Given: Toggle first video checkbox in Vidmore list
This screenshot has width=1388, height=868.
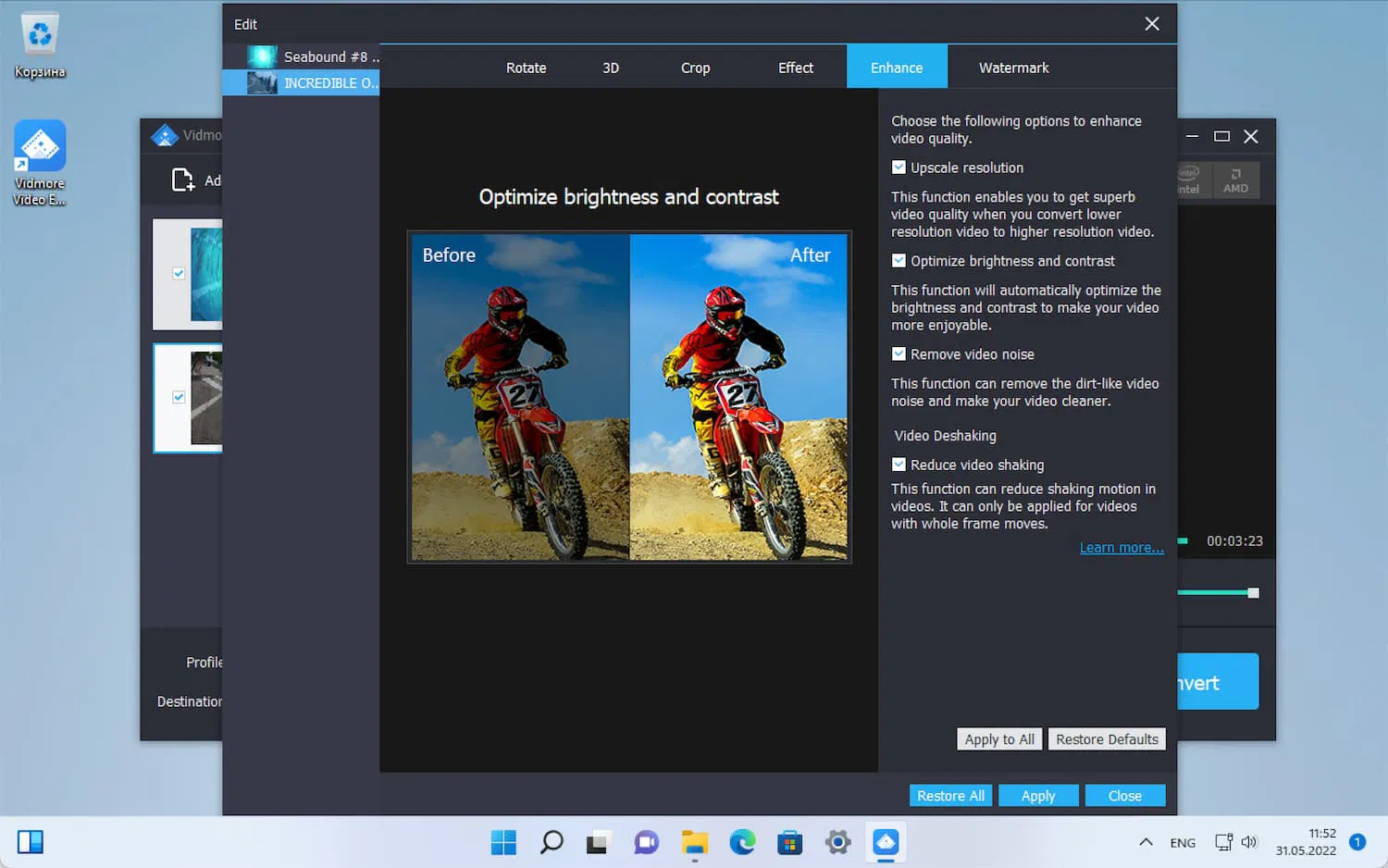Looking at the screenshot, I should pos(179,274).
